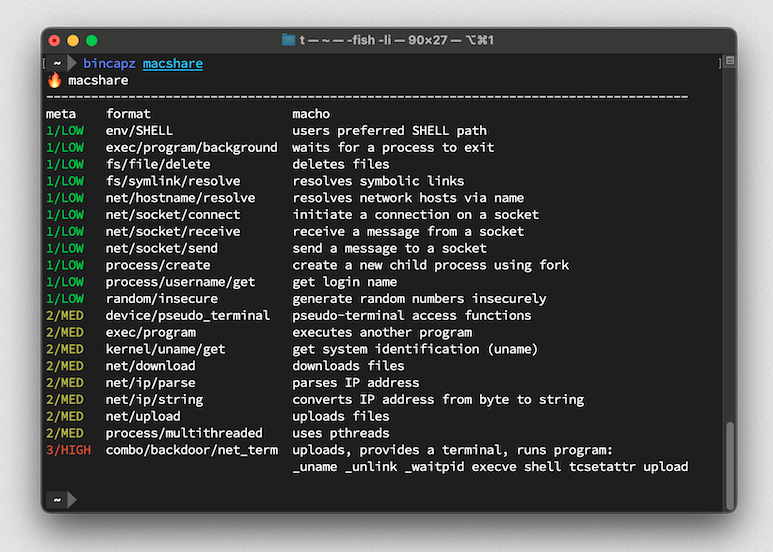
Task: Select the 'net/hostname/resolve' entry
Action: tap(180, 198)
